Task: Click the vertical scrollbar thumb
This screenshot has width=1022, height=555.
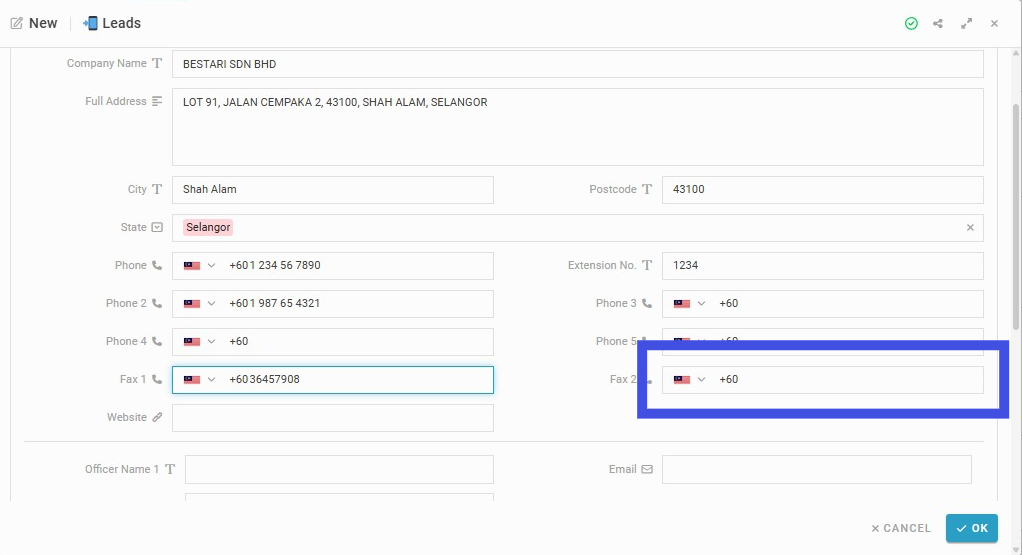Action: tap(1016, 216)
